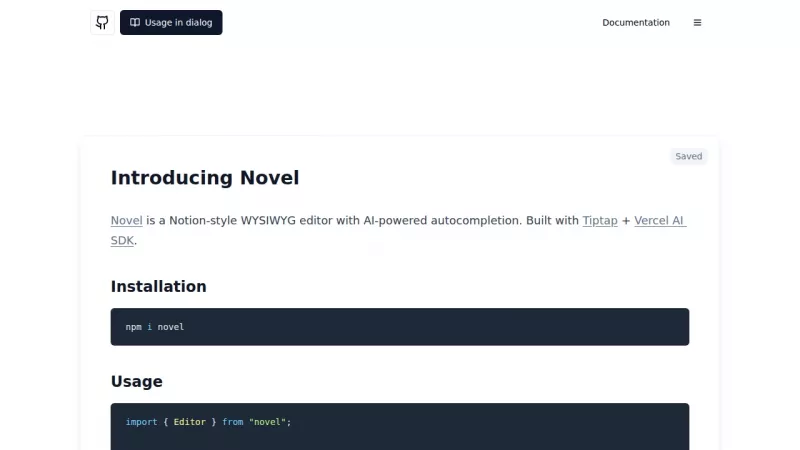Viewport: 800px width, 450px height.
Task: Follow the Tiptap hyperlink
Action: point(599,220)
